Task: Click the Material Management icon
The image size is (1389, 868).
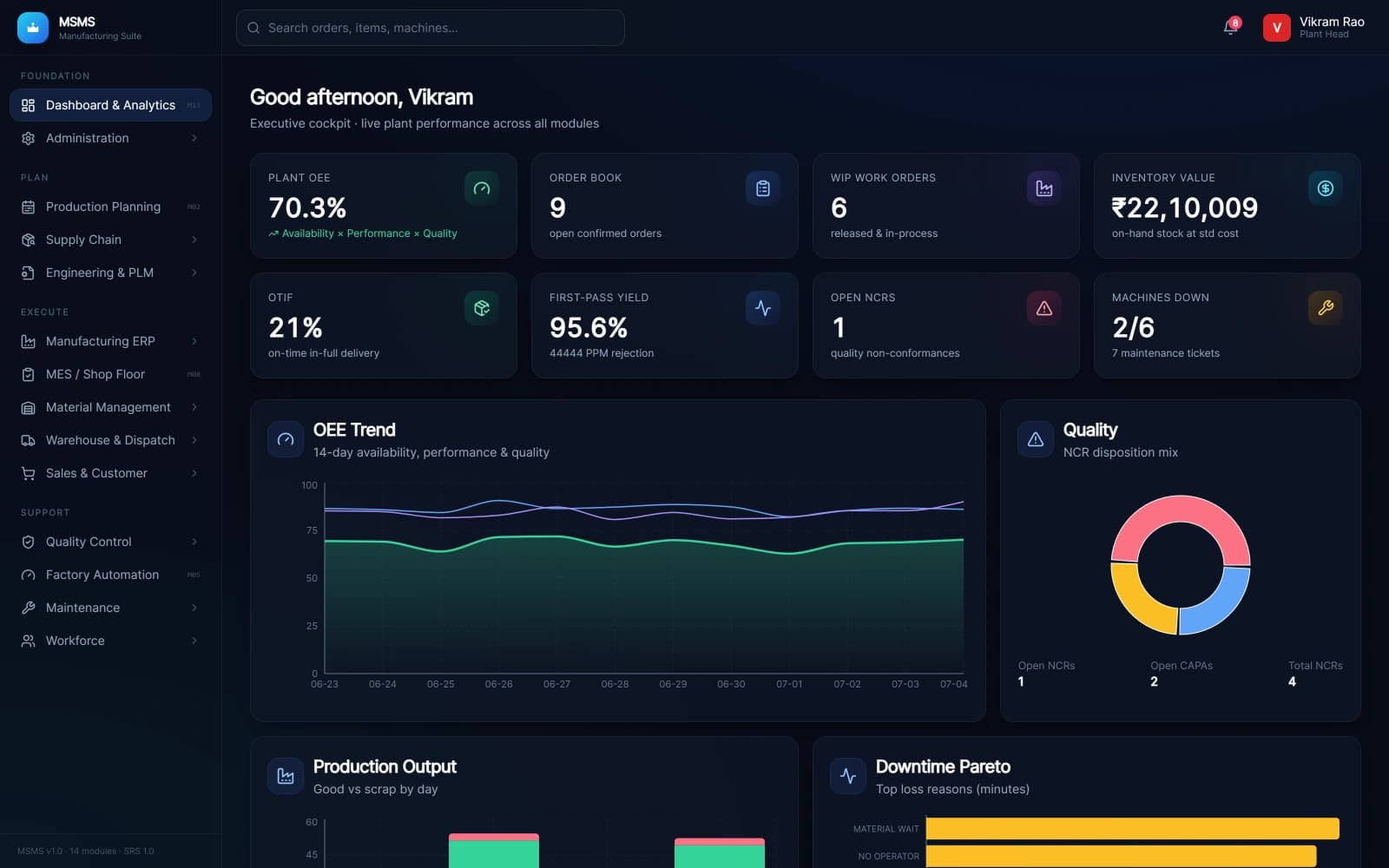Action: click(28, 407)
